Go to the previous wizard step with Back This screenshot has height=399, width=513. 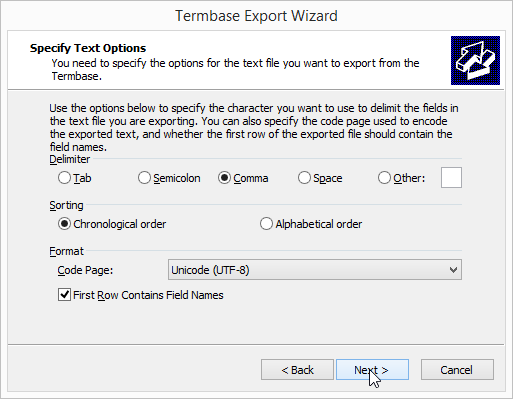[x=297, y=370]
